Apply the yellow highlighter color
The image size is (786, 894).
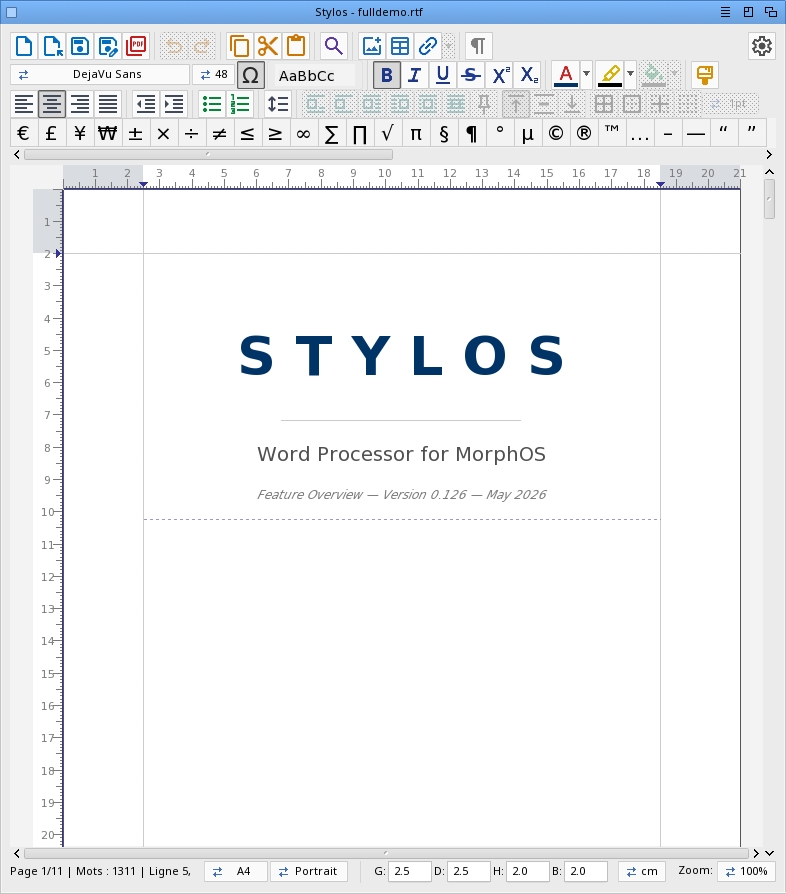[x=610, y=75]
